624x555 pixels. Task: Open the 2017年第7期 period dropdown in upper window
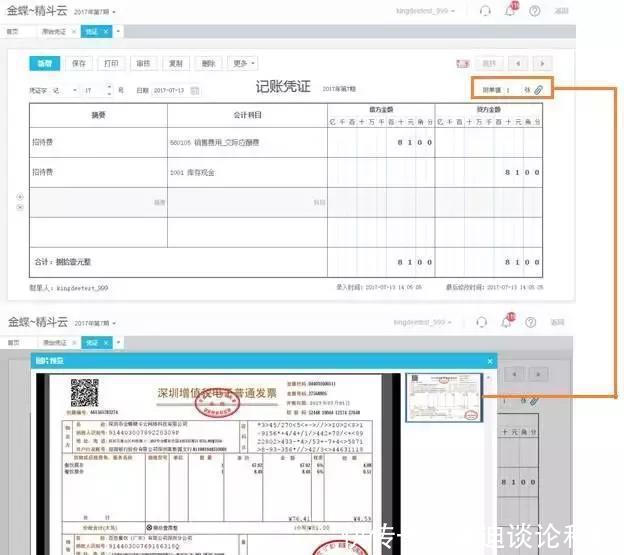click(x=95, y=12)
